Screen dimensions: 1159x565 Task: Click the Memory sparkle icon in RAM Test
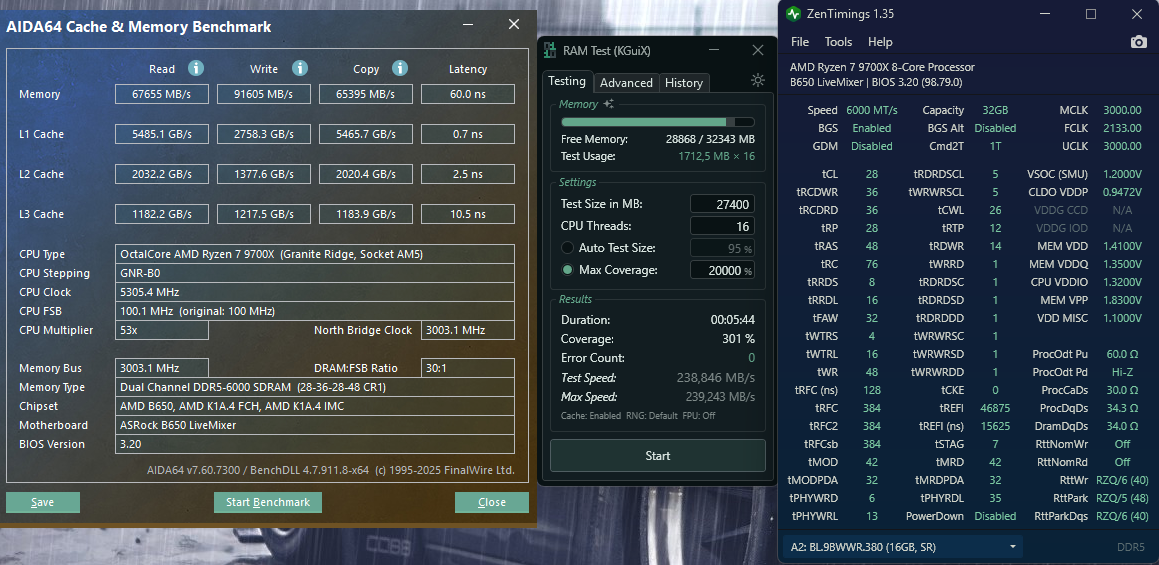coord(608,104)
